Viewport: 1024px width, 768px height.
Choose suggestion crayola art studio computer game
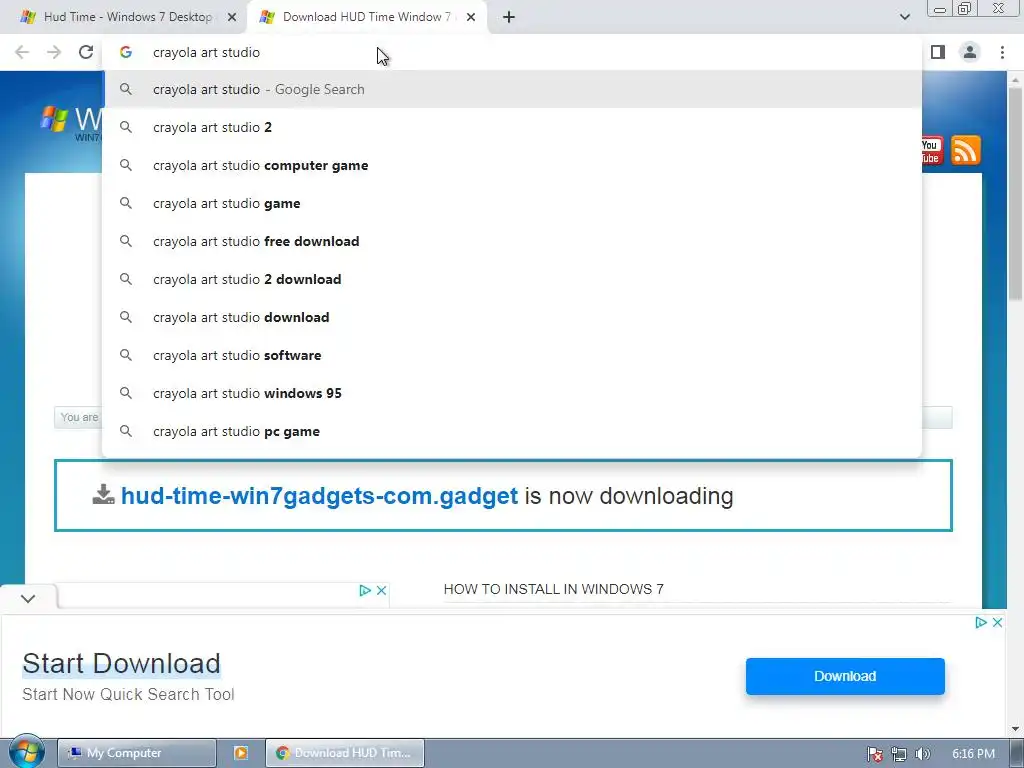[512, 165]
